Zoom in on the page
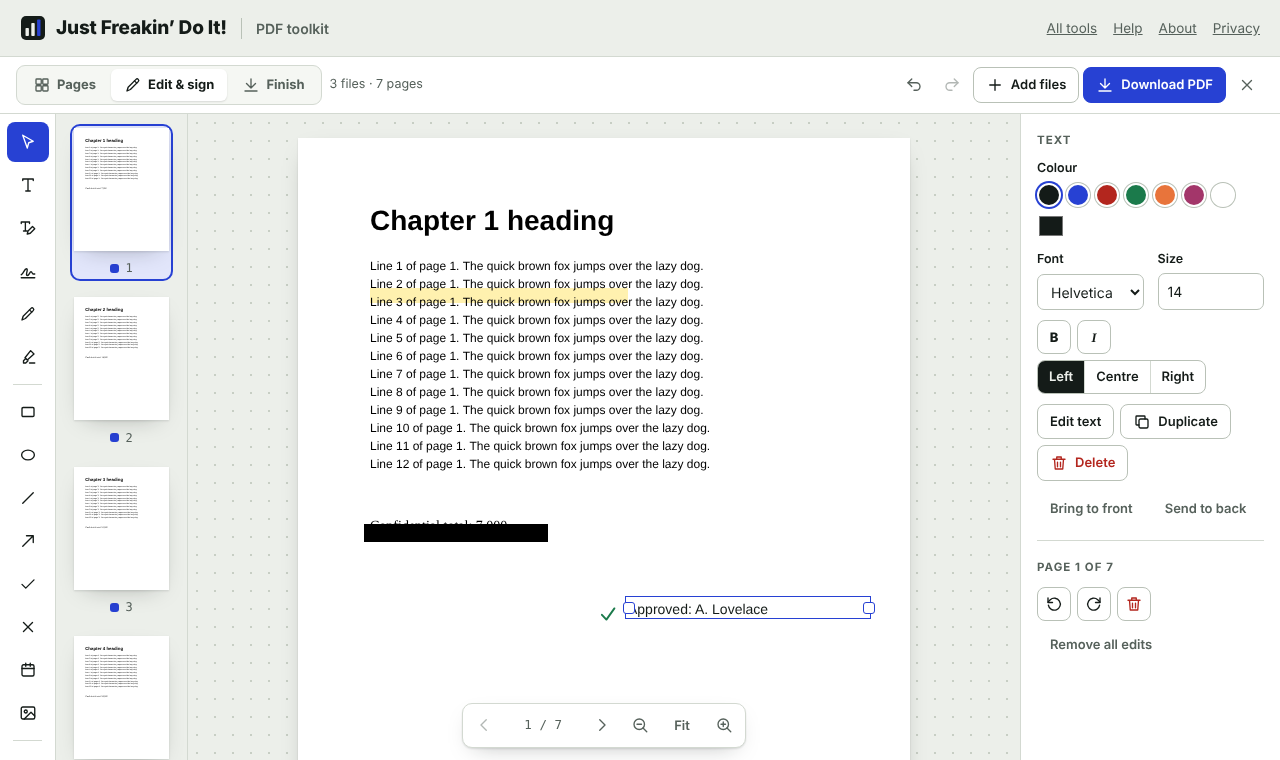Viewport: 1280px width, 760px height. point(724,725)
